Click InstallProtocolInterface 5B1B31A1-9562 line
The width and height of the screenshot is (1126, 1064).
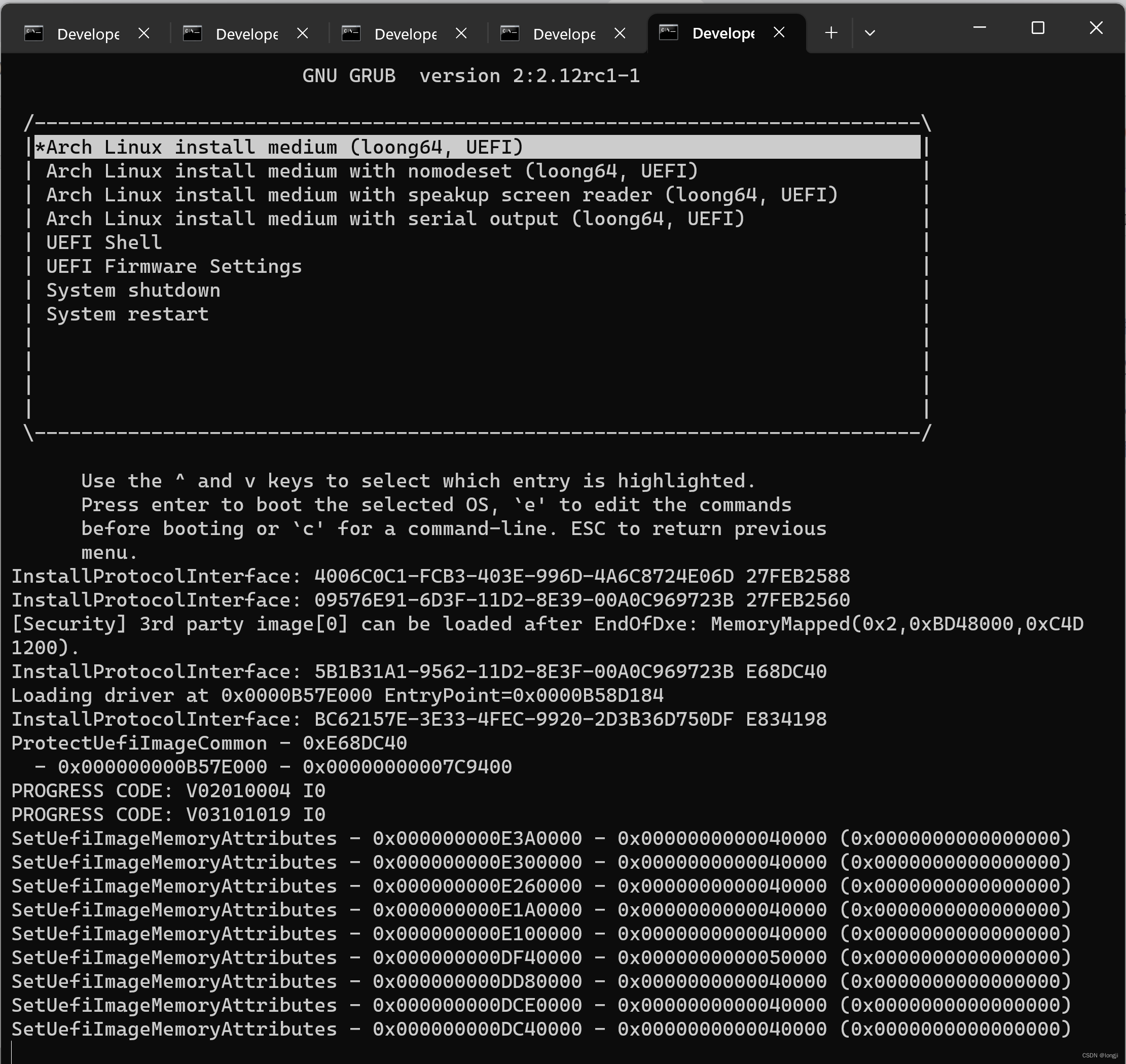419,671
